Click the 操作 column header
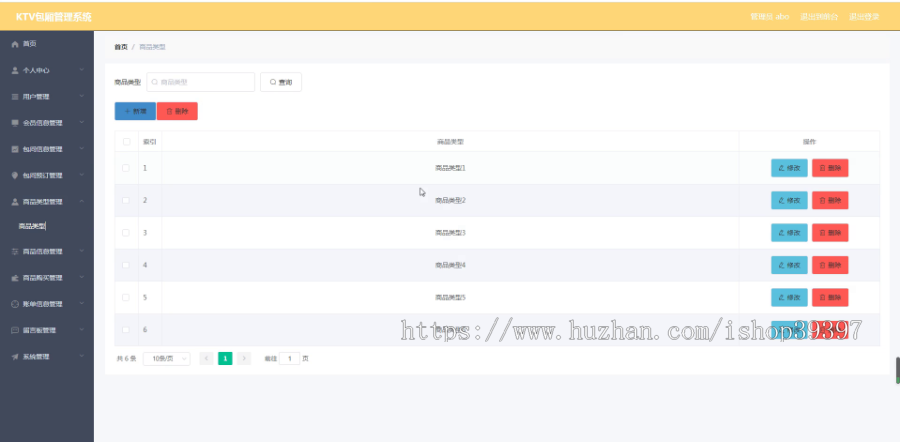This screenshot has height=442, width=900. pos(809,141)
